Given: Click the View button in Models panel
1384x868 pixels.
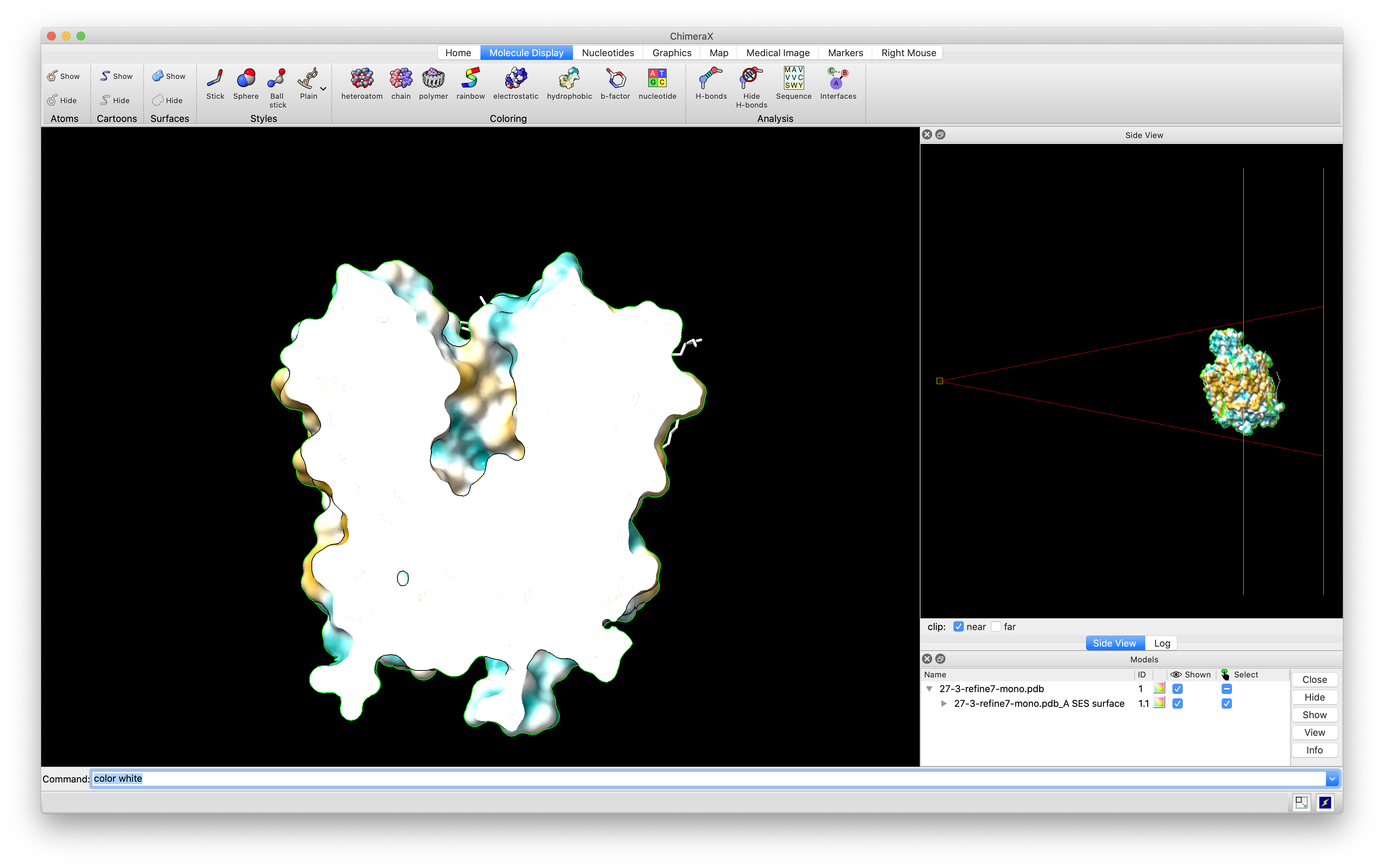Looking at the screenshot, I should 1314,732.
